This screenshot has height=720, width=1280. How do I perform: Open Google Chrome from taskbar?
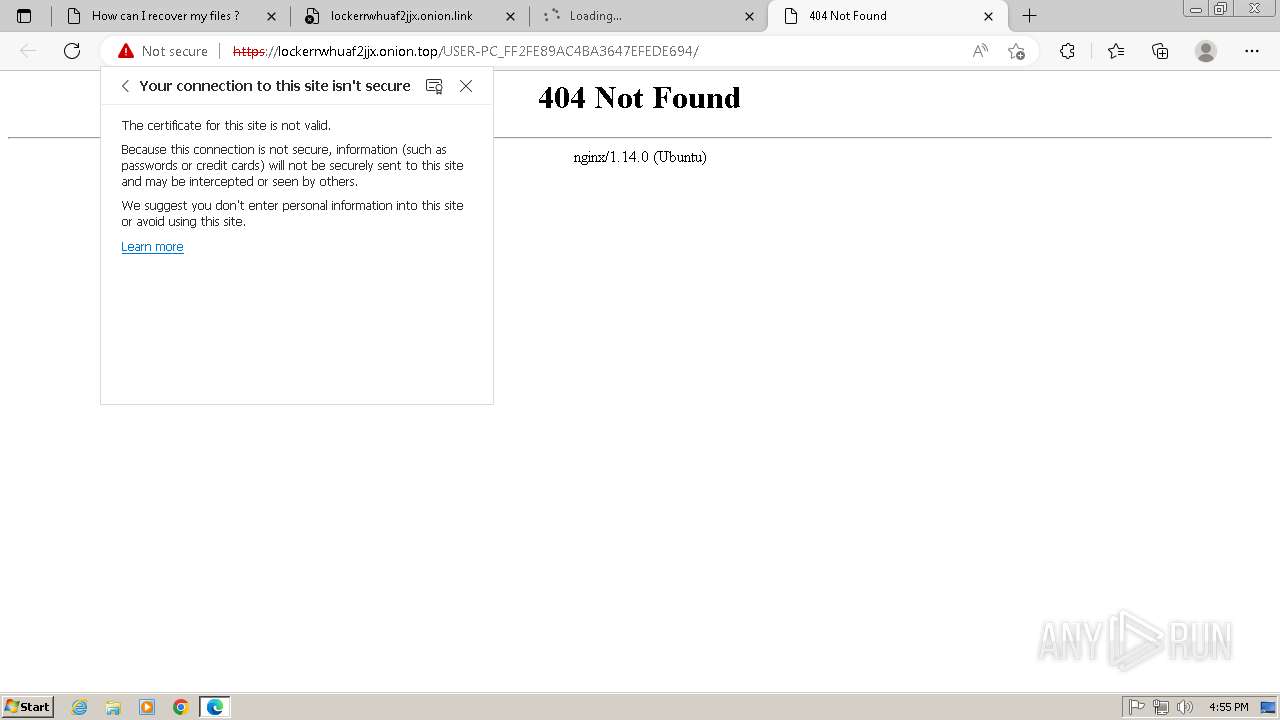(x=181, y=707)
